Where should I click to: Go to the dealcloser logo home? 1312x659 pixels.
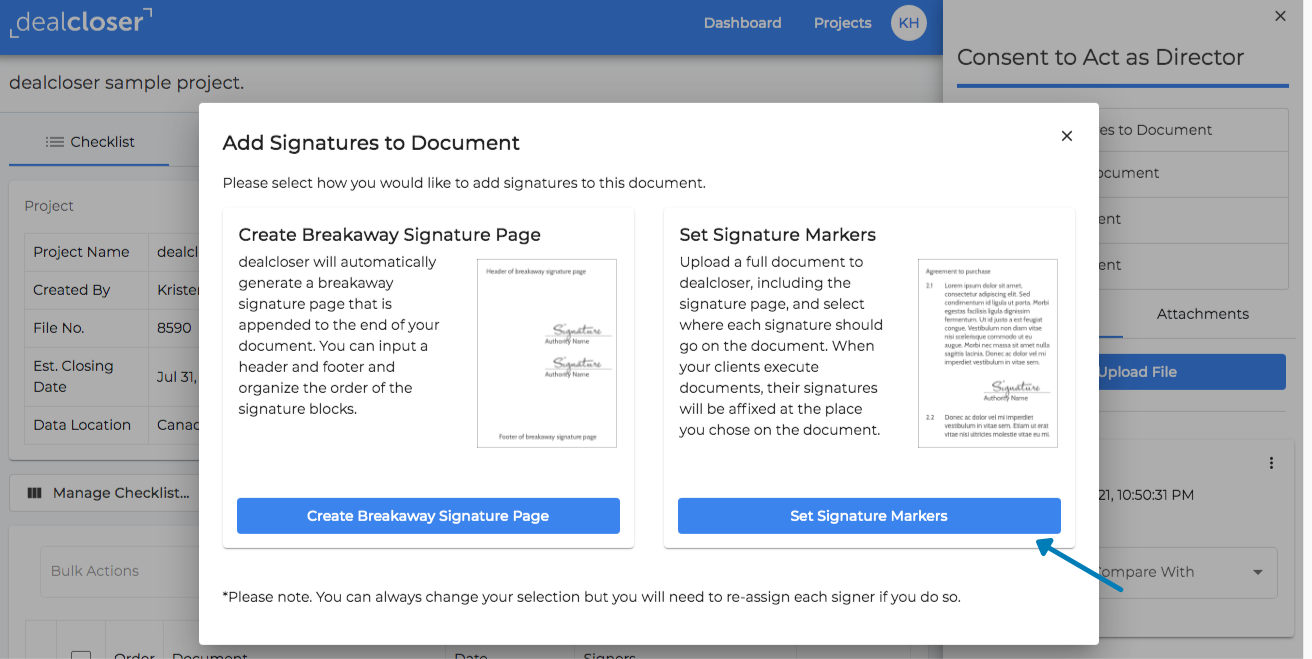(81, 21)
